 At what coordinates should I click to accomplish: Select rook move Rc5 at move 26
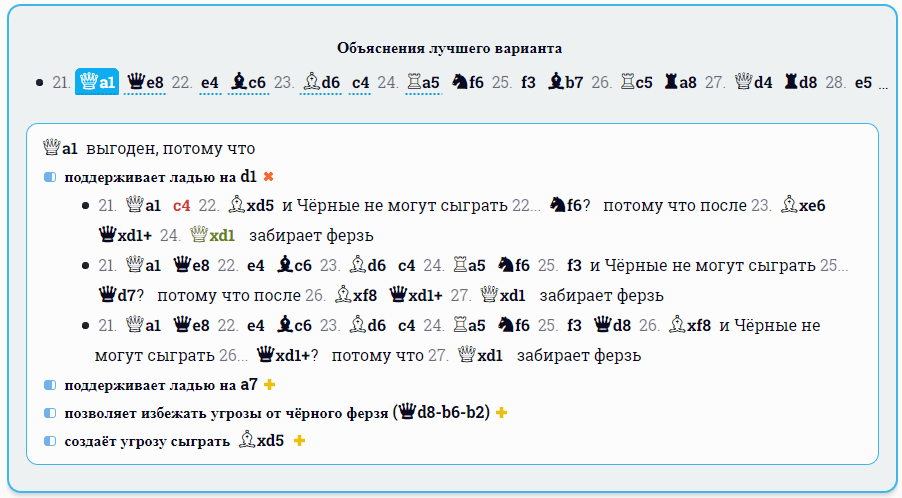pyautogui.click(x=638, y=82)
